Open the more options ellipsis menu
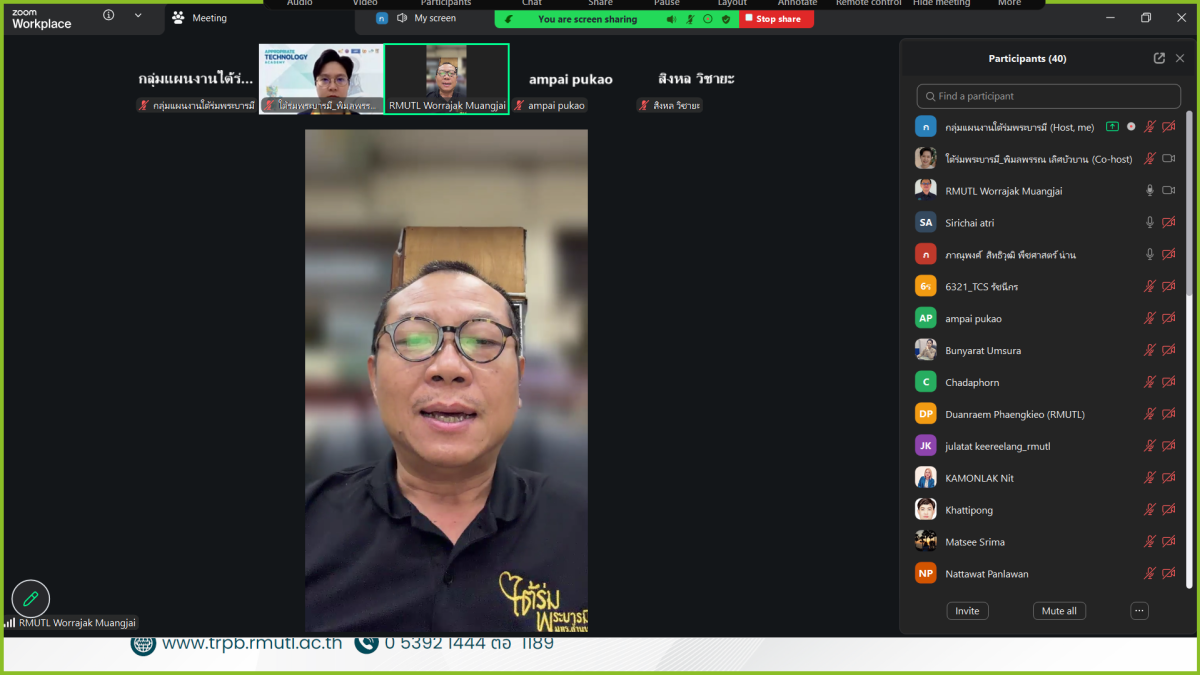Image resolution: width=1200 pixels, height=675 pixels. point(1139,611)
